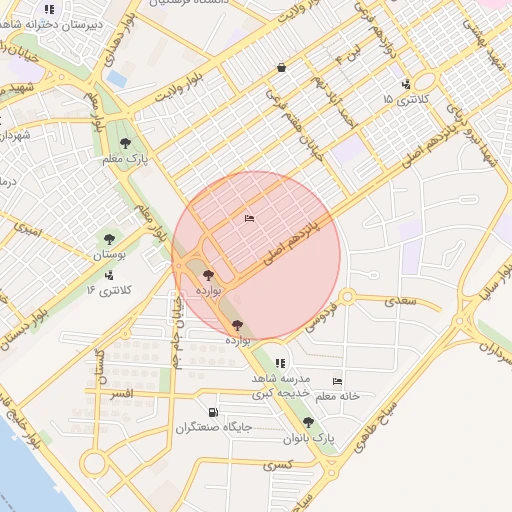The width and height of the screenshot is (512, 512).
Task: Click the جایگاه صنعتگران place label
Action: tap(214, 428)
